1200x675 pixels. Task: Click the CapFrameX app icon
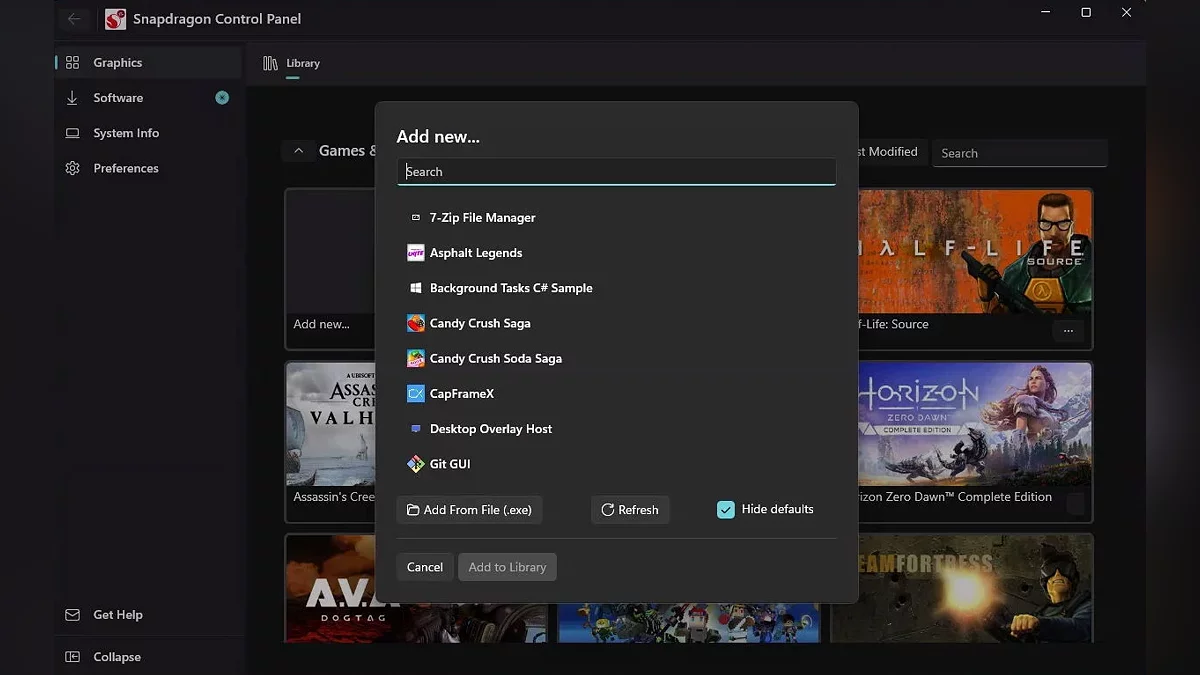(415, 394)
